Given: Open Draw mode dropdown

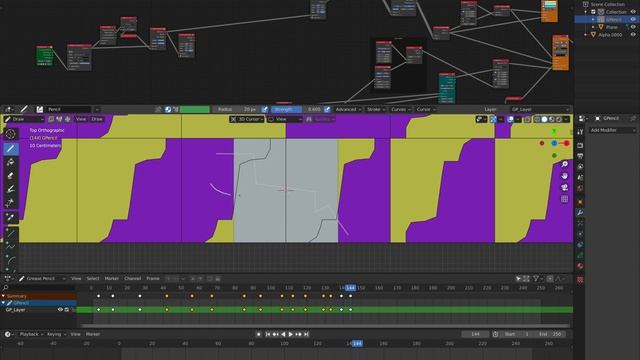Looking at the screenshot, I should [x=24, y=119].
